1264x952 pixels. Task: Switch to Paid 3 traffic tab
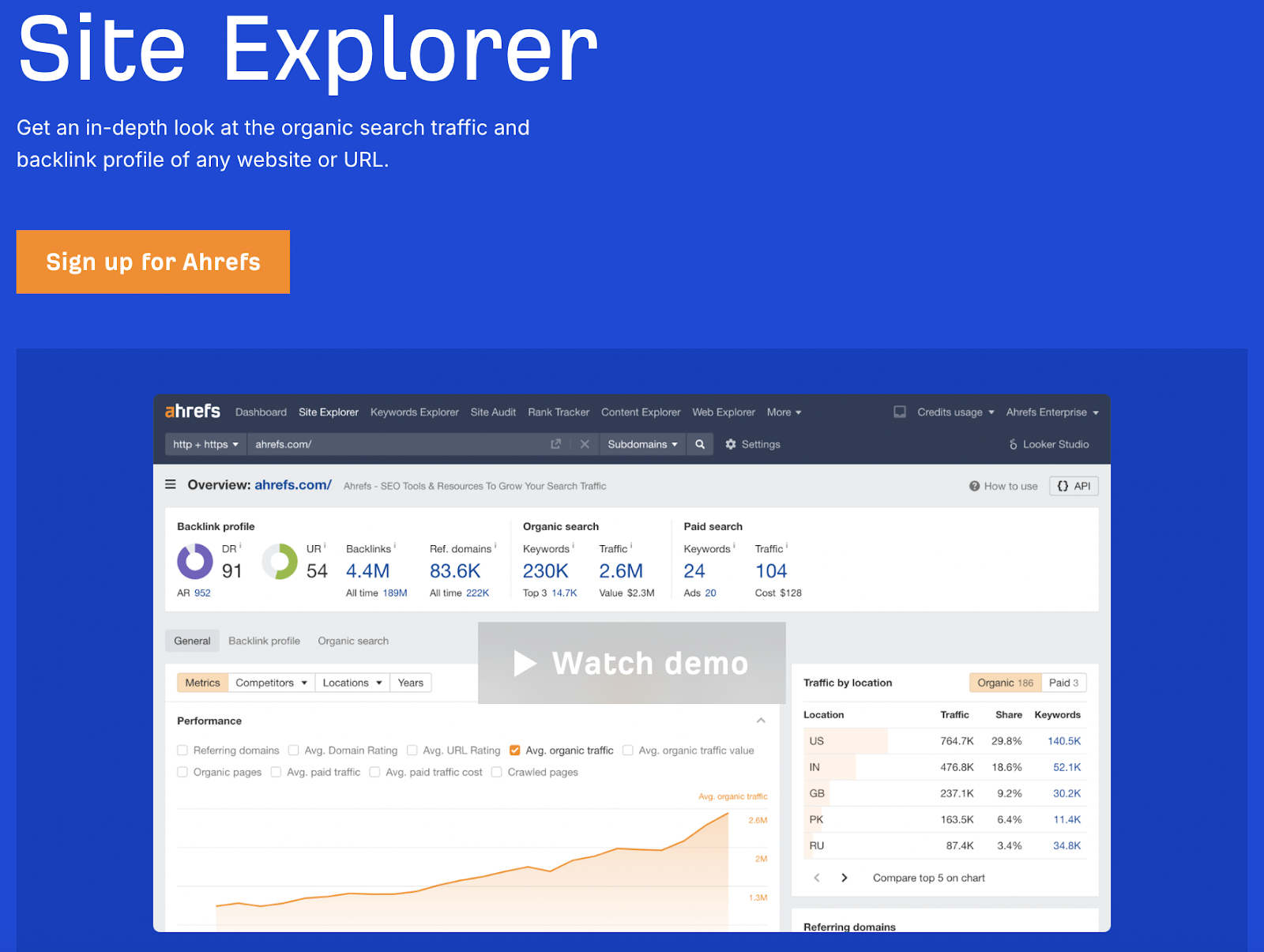1064,683
